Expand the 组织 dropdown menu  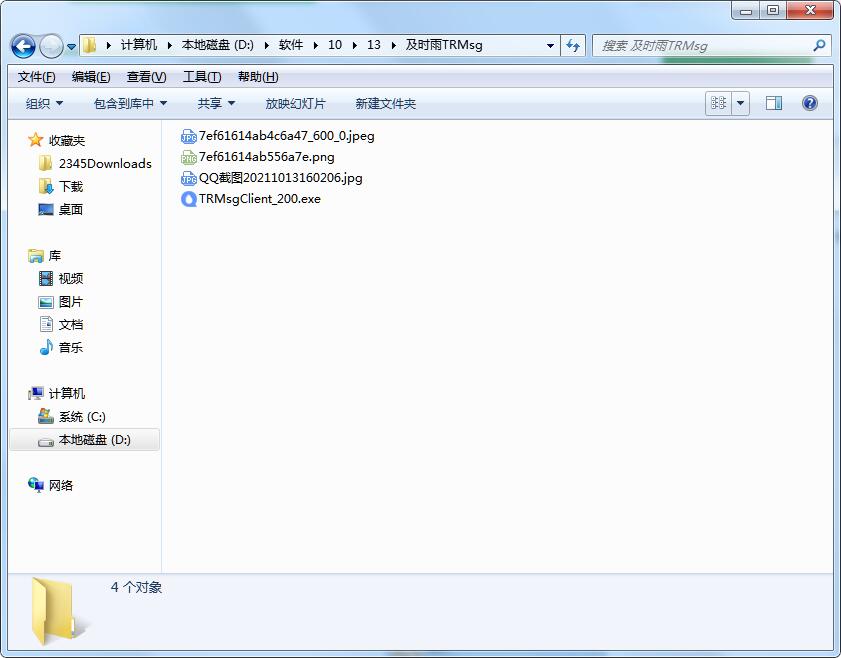coord(44,103)
